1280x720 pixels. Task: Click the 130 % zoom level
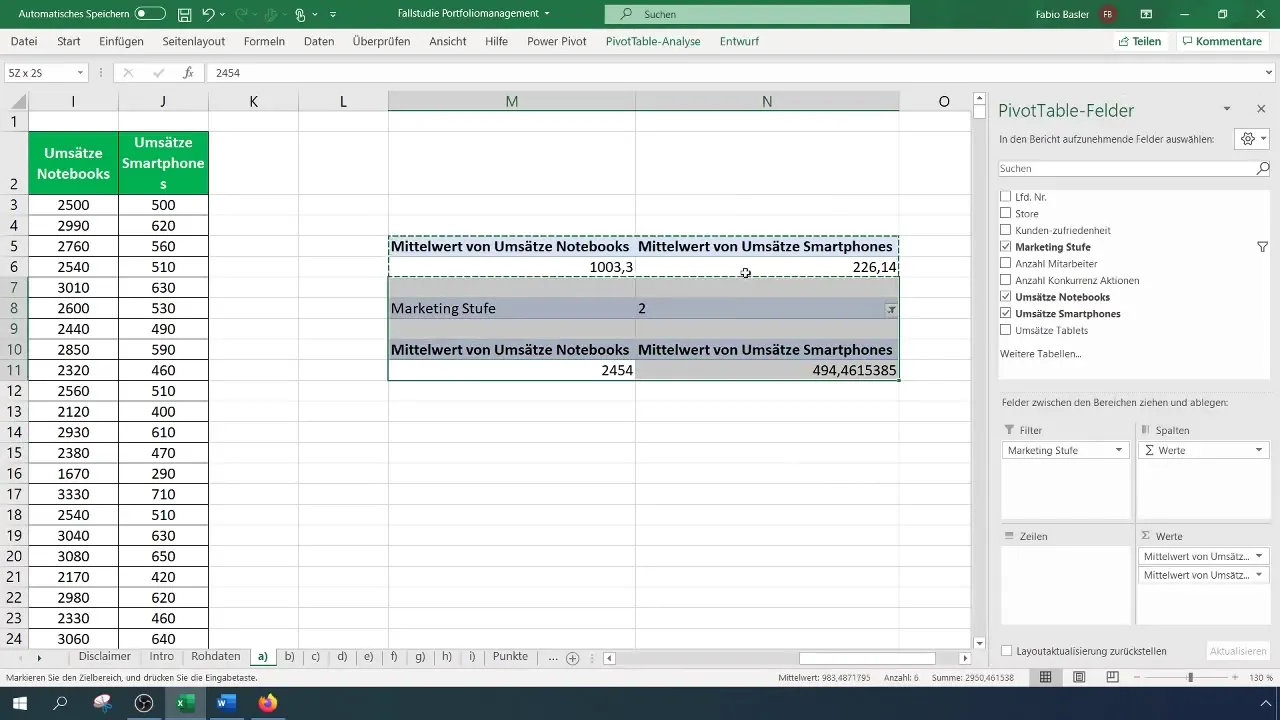point(1260,678)
